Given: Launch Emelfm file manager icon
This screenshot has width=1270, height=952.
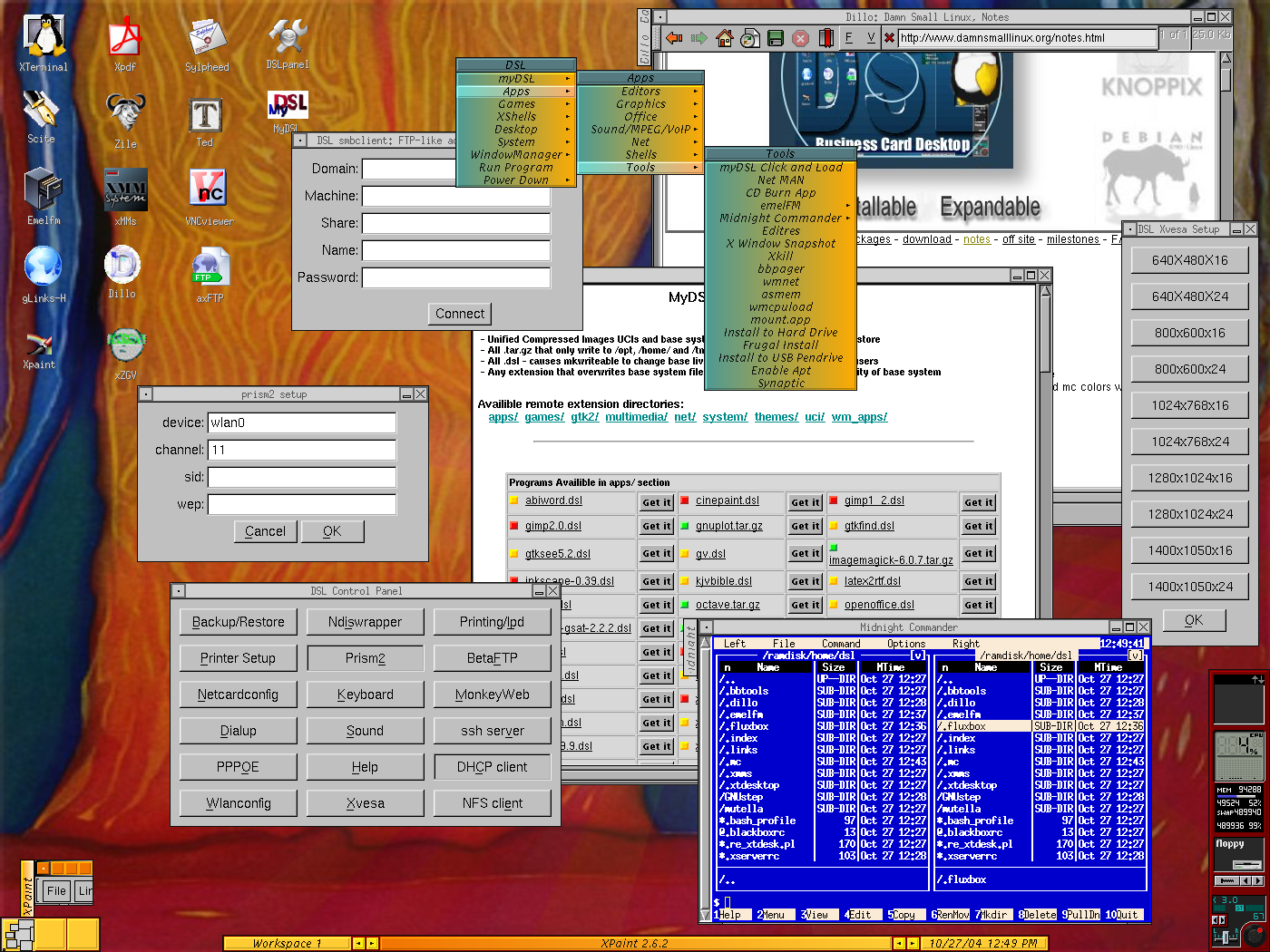Looking at the screenshot, I should coord(44,196).
